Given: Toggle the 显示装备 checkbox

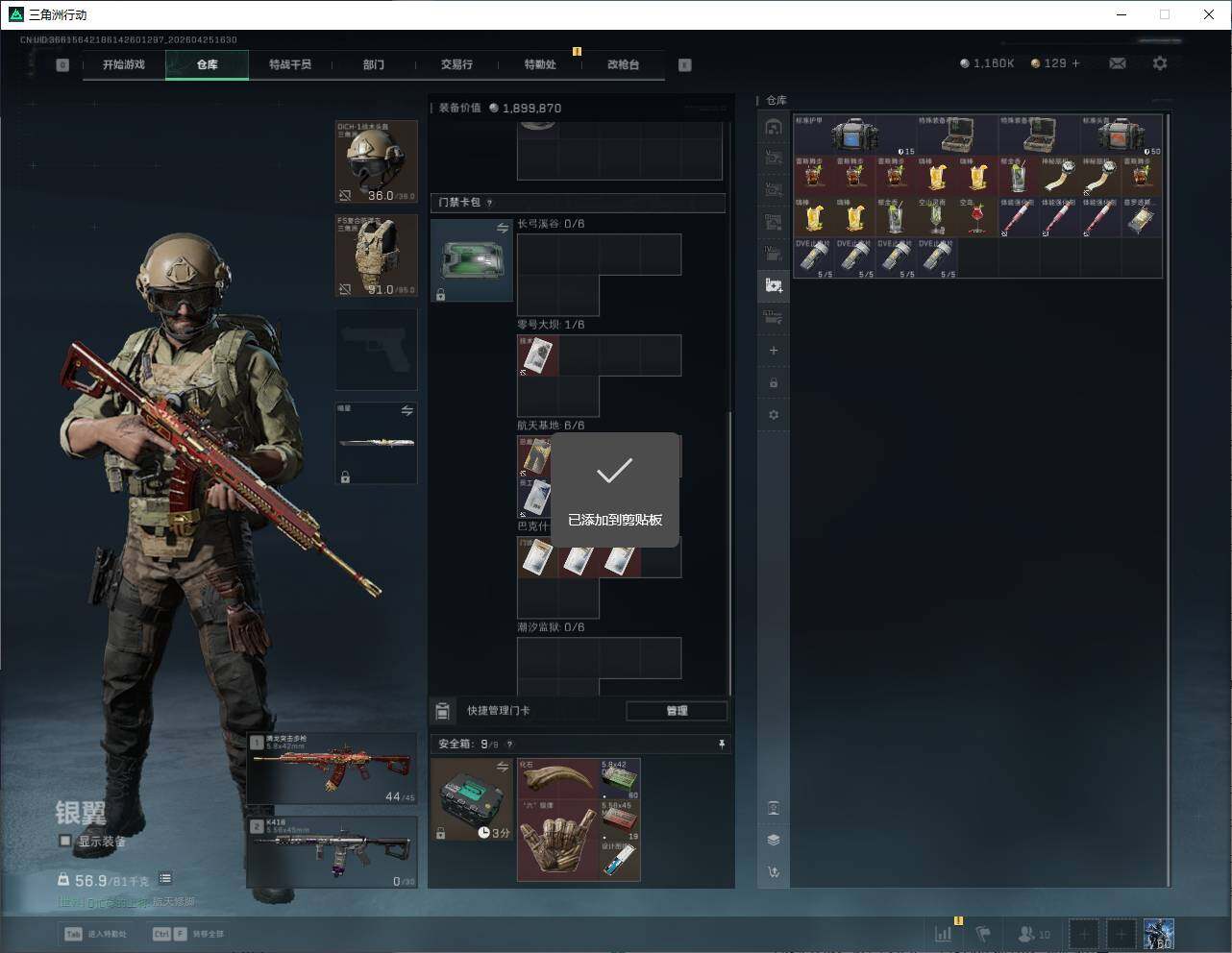Looking at the screenshot, I should click(65, 841).
